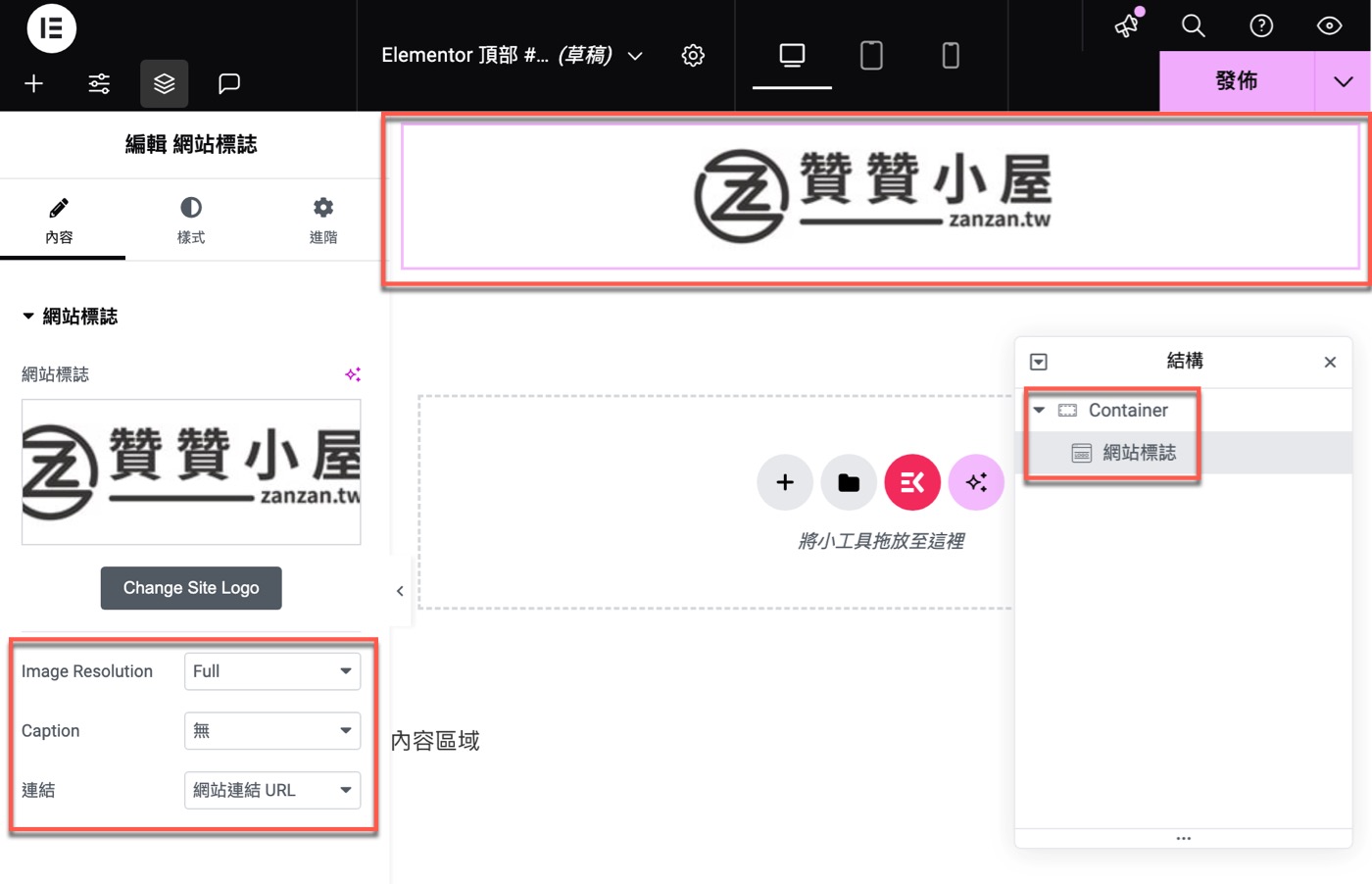Open the document title dropdown chevron
Image resolution: width=1372 pixels, height=884 pixels.
(x=635, y=56)
